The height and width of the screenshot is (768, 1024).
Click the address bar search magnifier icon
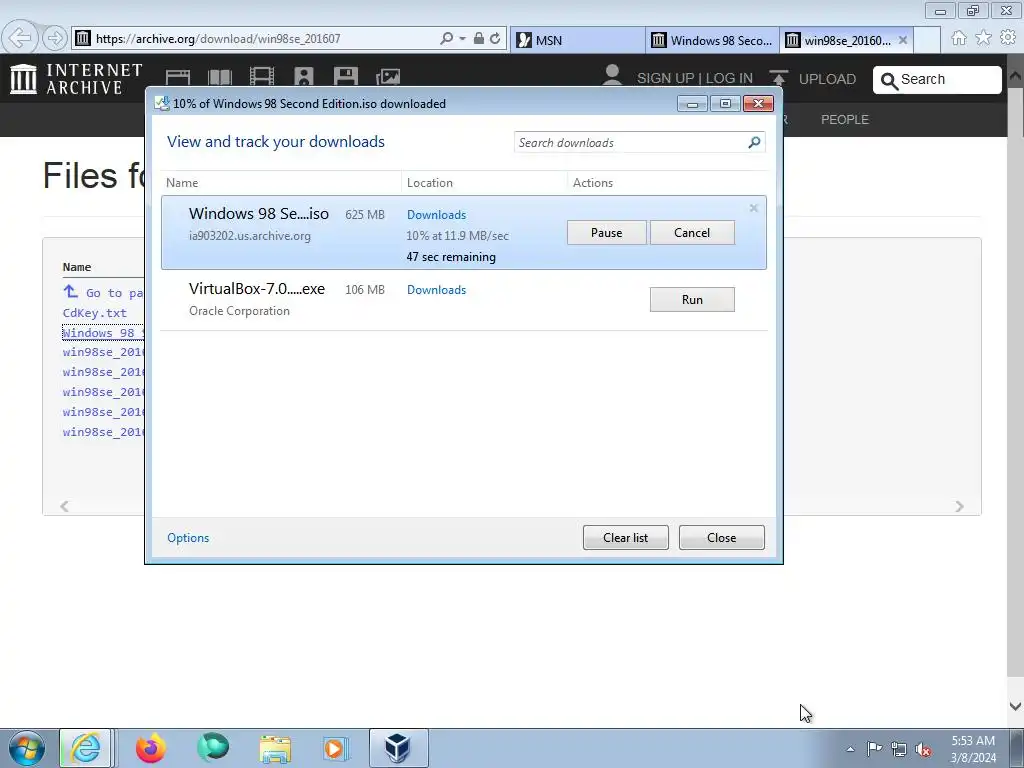pos(447,39)
